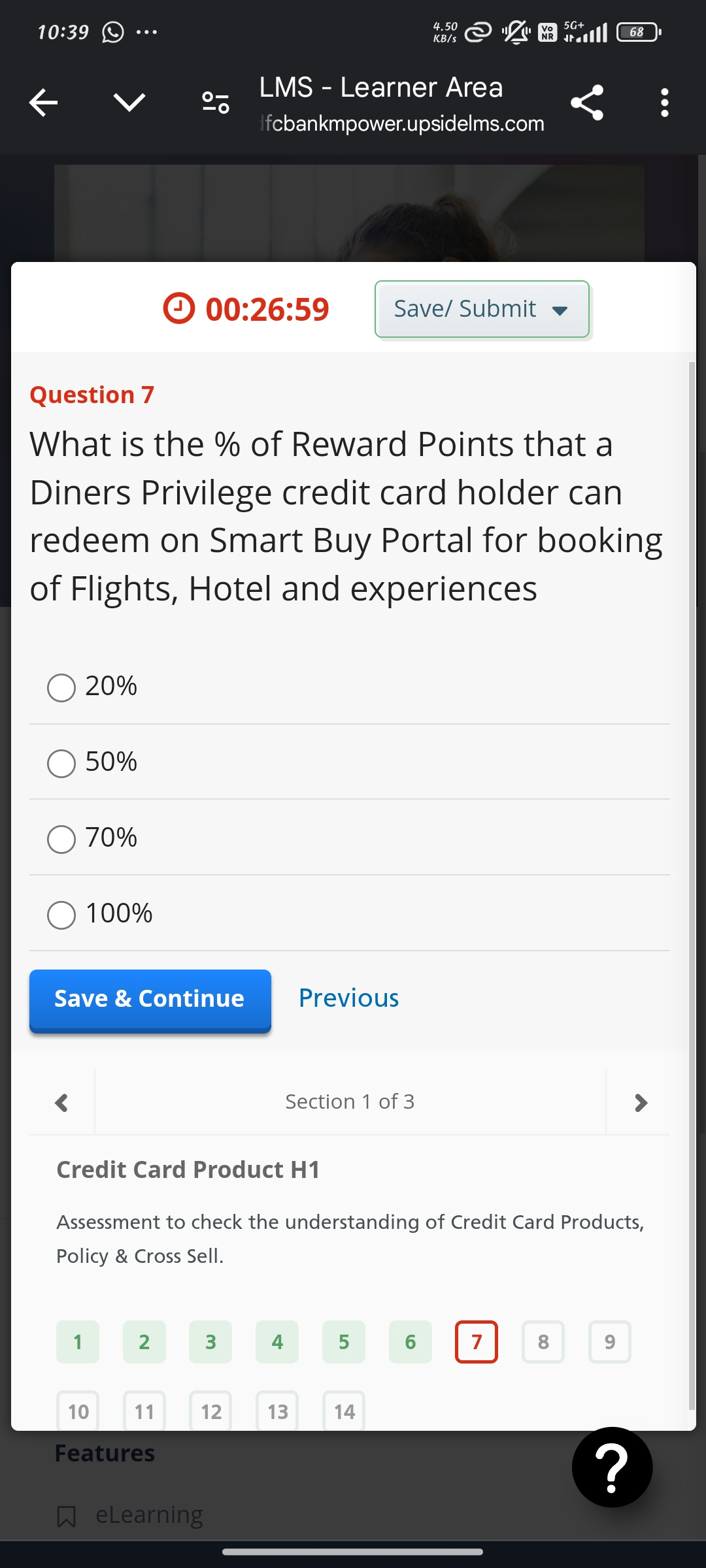Image resolution: width=706 pixels, height=1568 pixels.
Task: Open the Save/ Submit dropdown
Action: point(482,309)
